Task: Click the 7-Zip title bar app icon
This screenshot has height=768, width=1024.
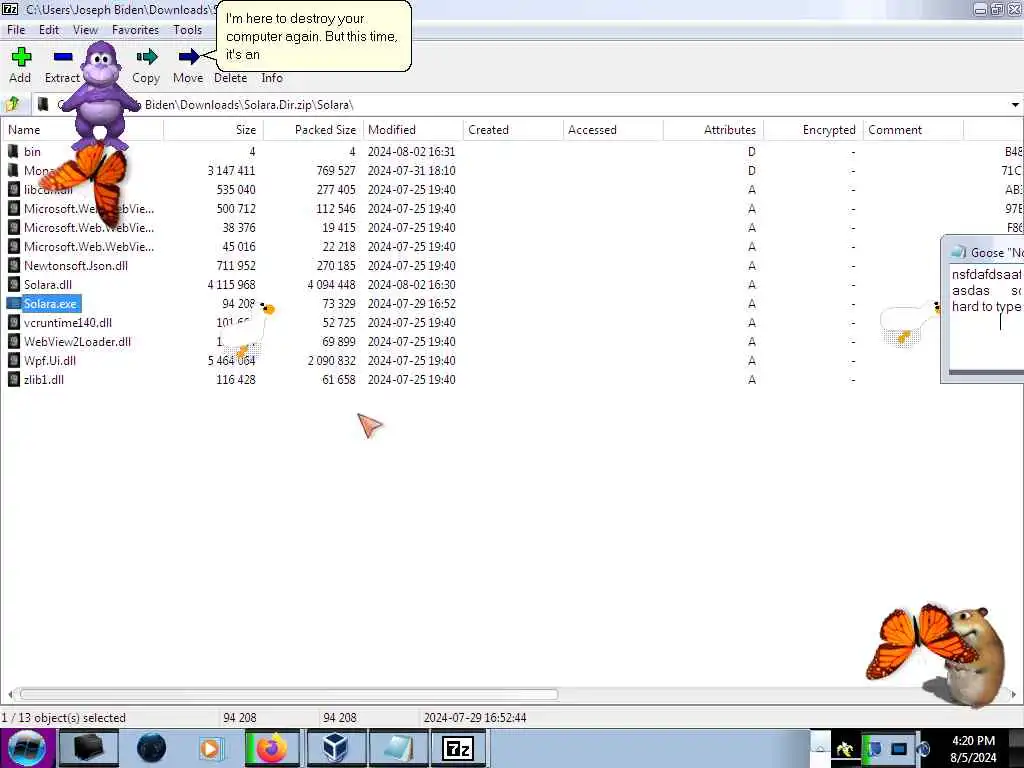Action: [x=11, y=9]
